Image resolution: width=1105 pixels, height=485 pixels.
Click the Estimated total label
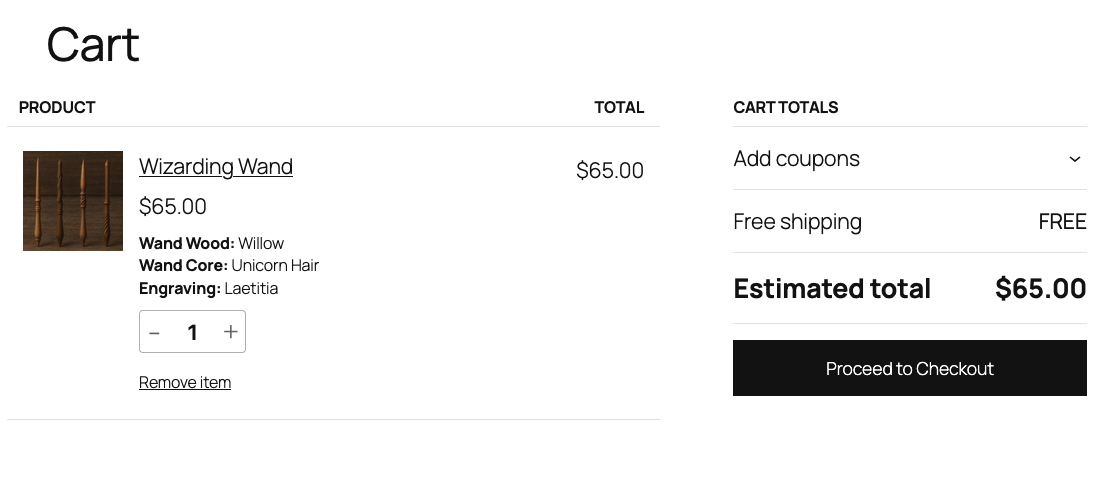[x=832, y=289]
